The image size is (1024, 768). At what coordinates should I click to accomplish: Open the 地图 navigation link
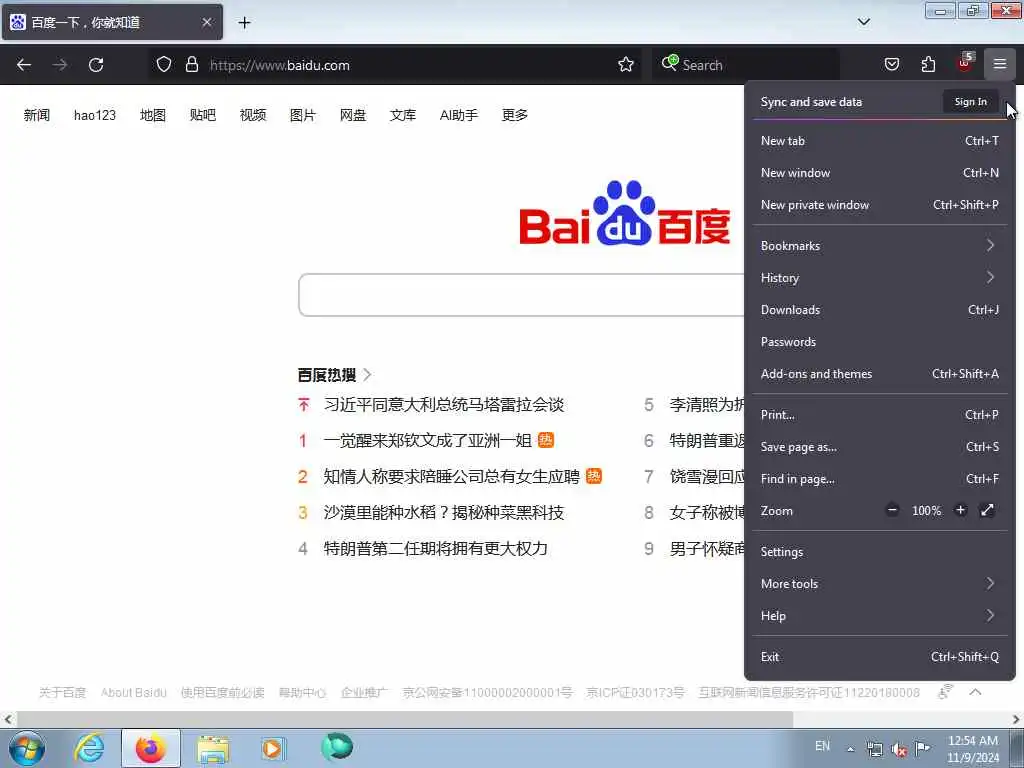[153, 115]
